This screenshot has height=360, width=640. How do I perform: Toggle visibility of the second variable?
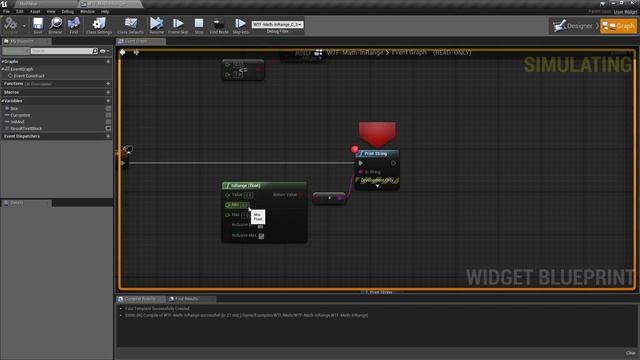tap(108, 115)
